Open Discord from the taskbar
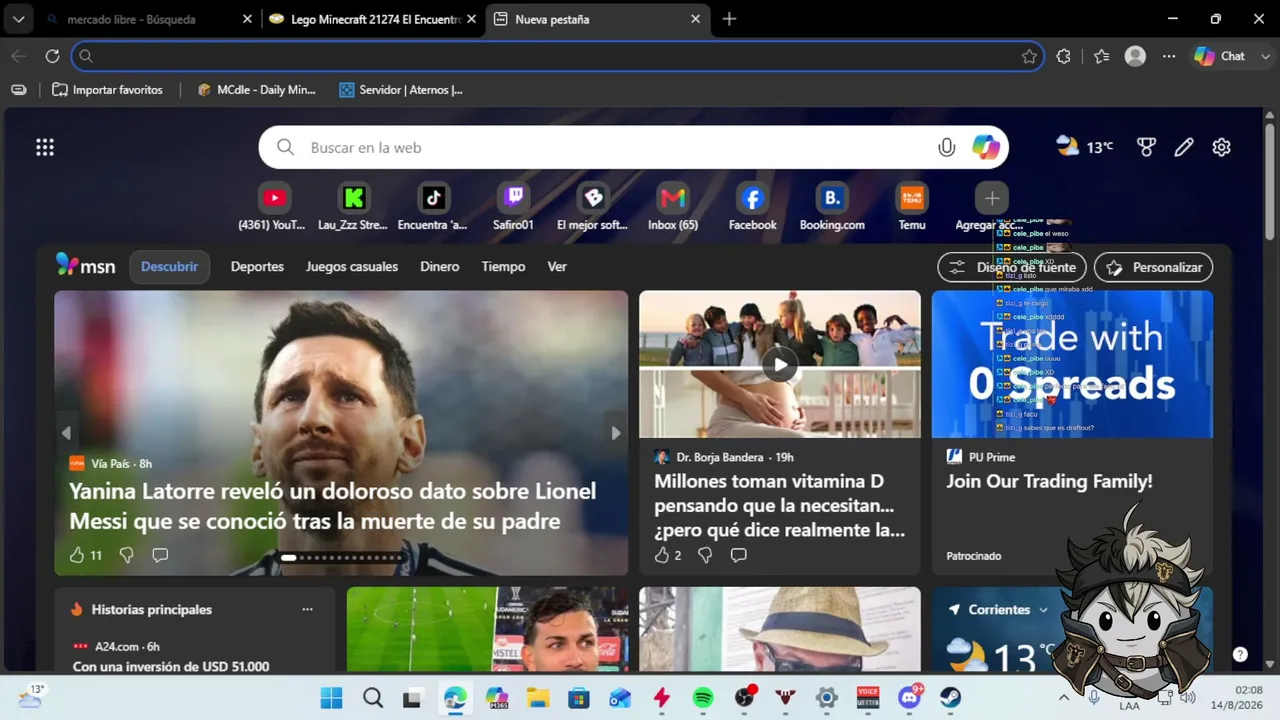Viewport: 1280px width, 720px height. [x=909, y=698]
